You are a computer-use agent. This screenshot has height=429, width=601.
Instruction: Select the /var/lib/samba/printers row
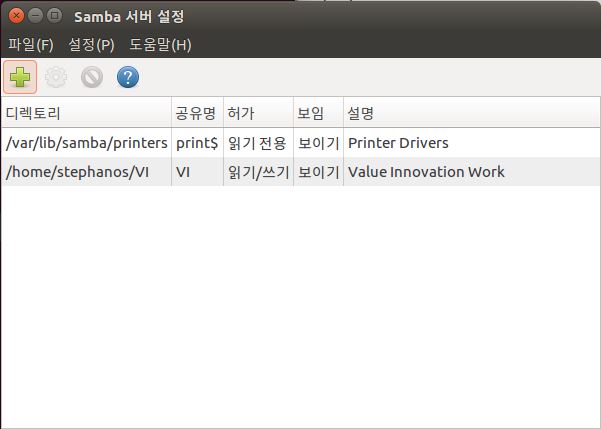[86, 143]
